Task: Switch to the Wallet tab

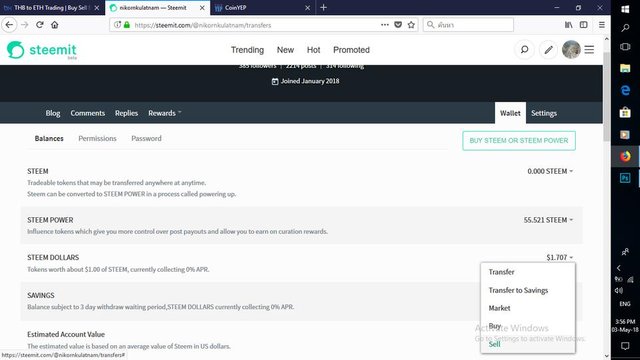Action: (510, 113)
